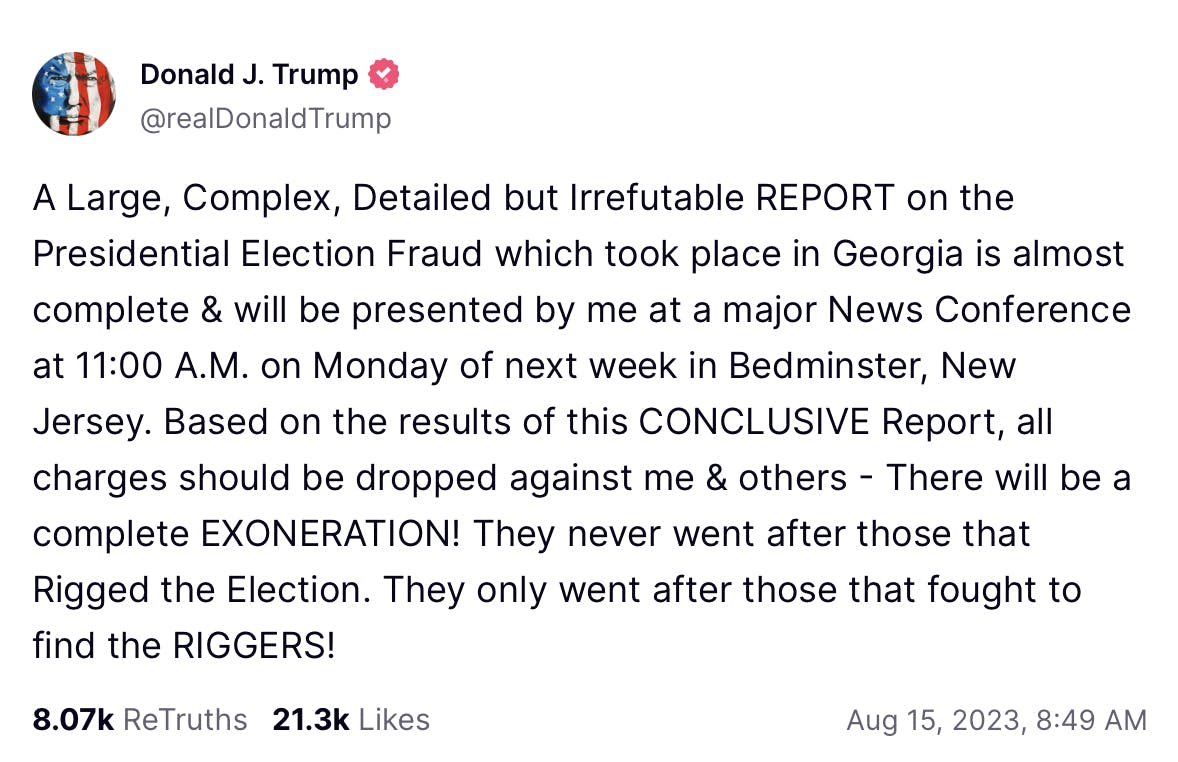The width and height of the screenshot is (1178, 762).
Task: Click the 8:49 AM time in the timestamp
Action: pyautogui.click(x=1092, y=720)
